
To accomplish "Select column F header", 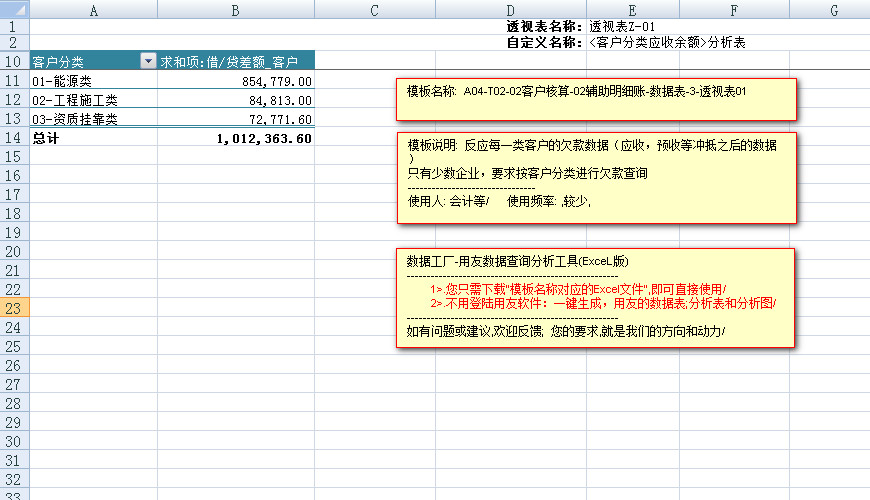I will coord(734,9).
